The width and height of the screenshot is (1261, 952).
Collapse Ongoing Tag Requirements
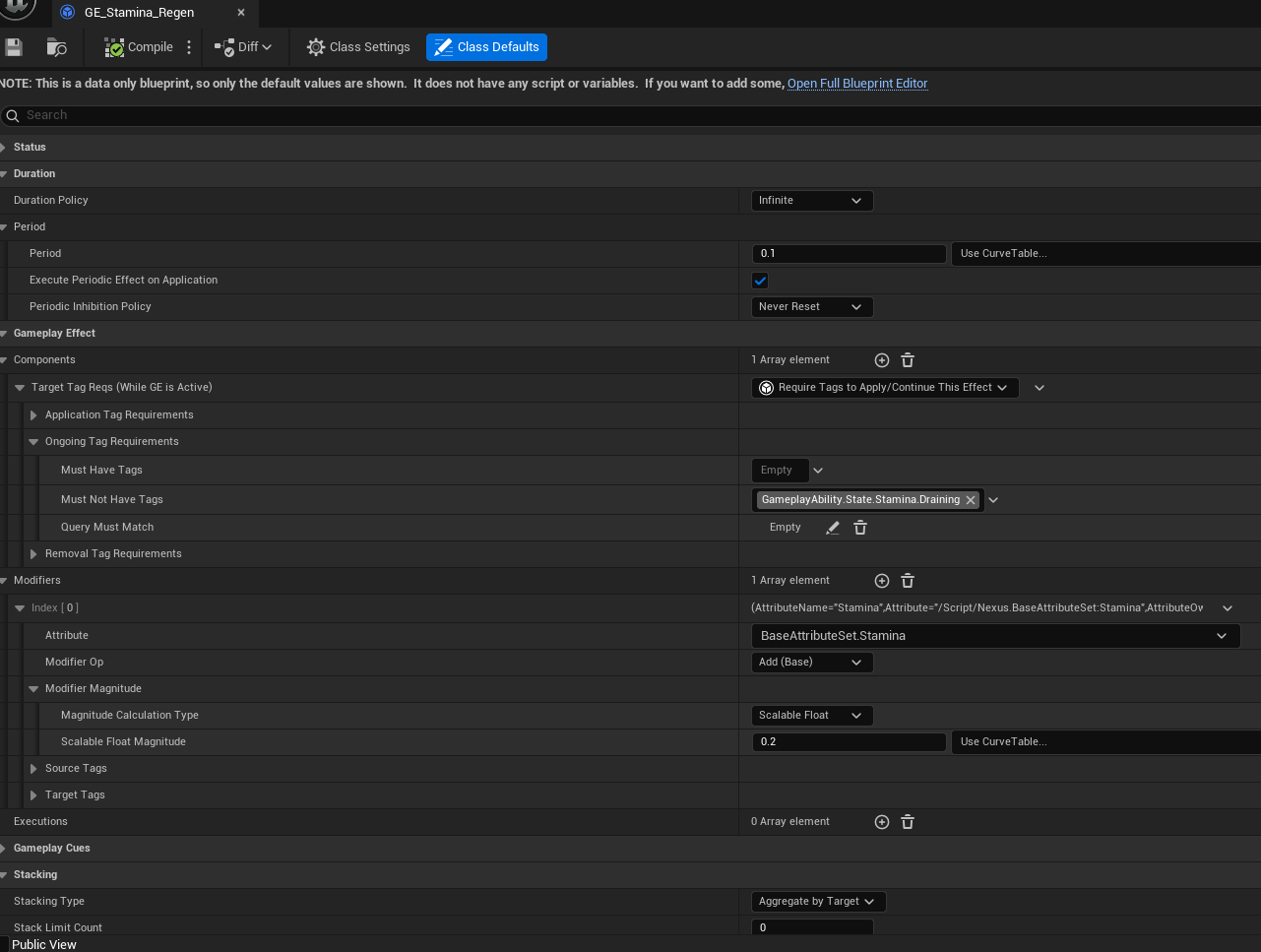(x=33, y=441)
